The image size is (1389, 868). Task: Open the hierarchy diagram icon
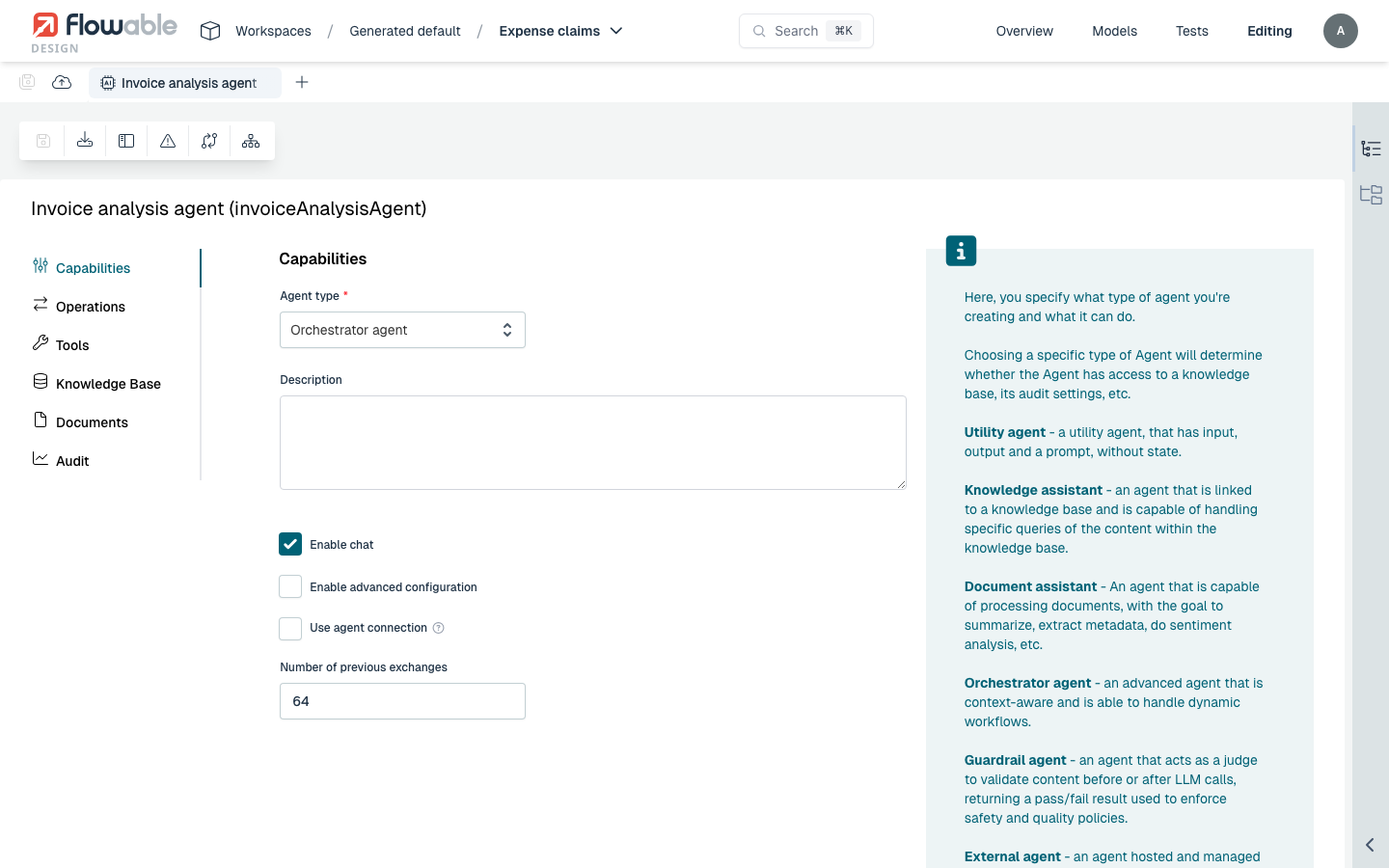point(251,141)
